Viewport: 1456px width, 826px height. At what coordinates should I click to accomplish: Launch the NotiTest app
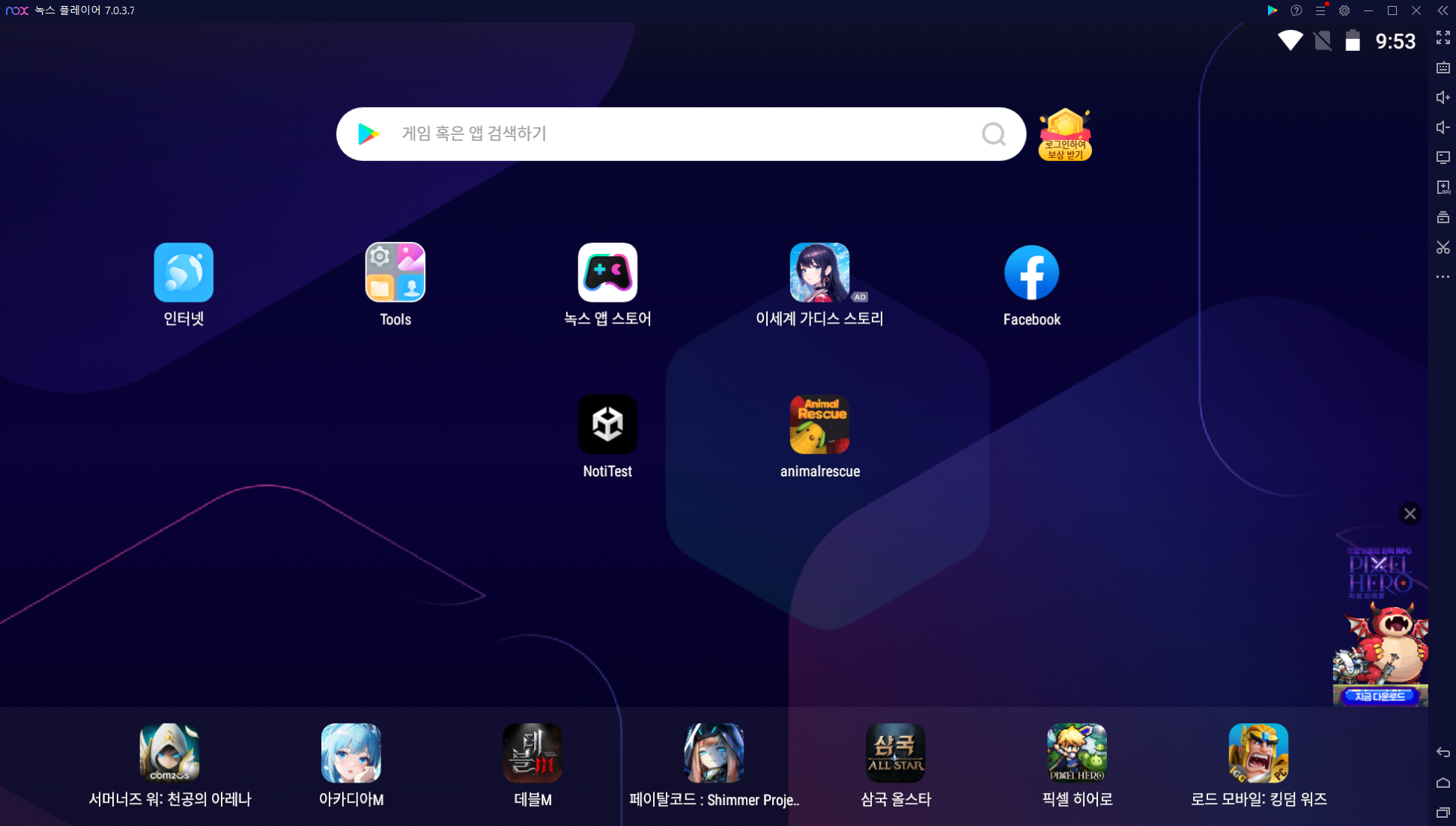pos(607,425)
